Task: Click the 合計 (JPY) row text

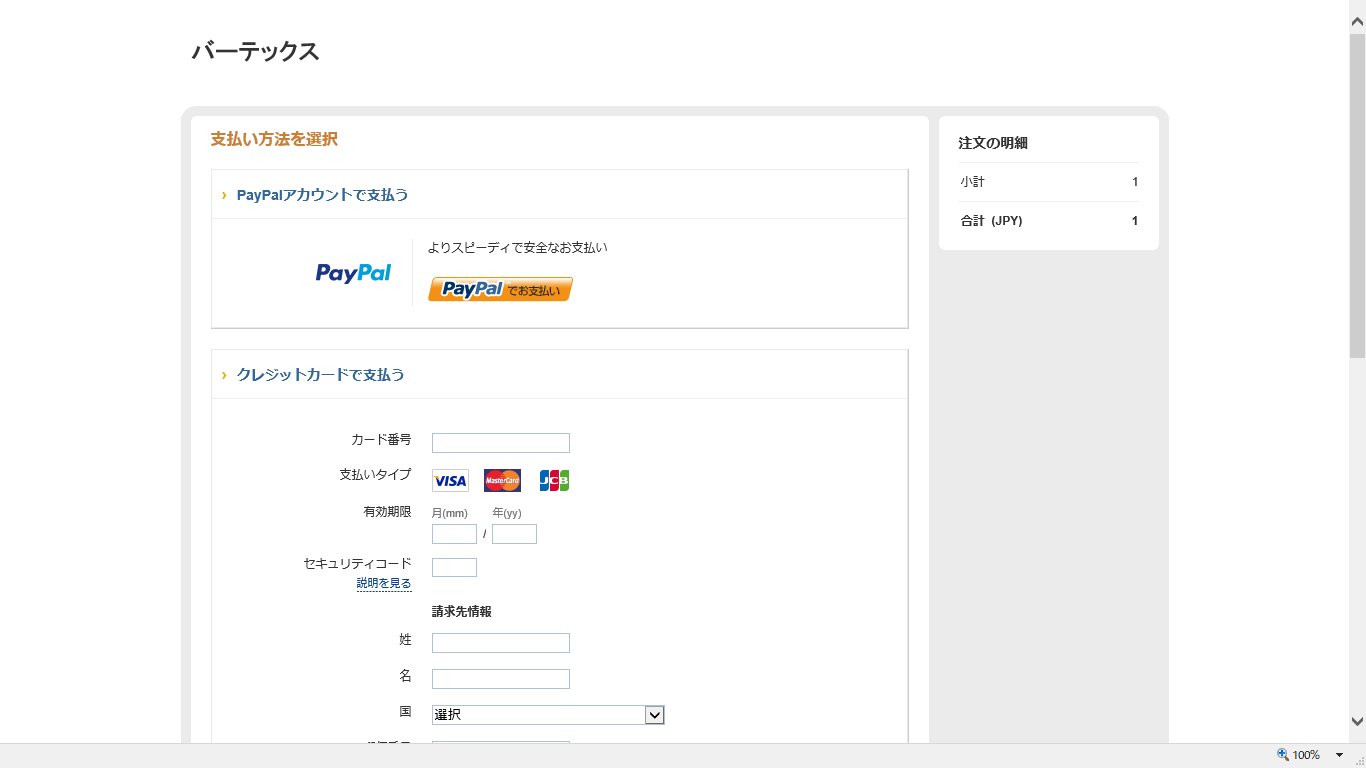Action: click(x=991, y=221)
